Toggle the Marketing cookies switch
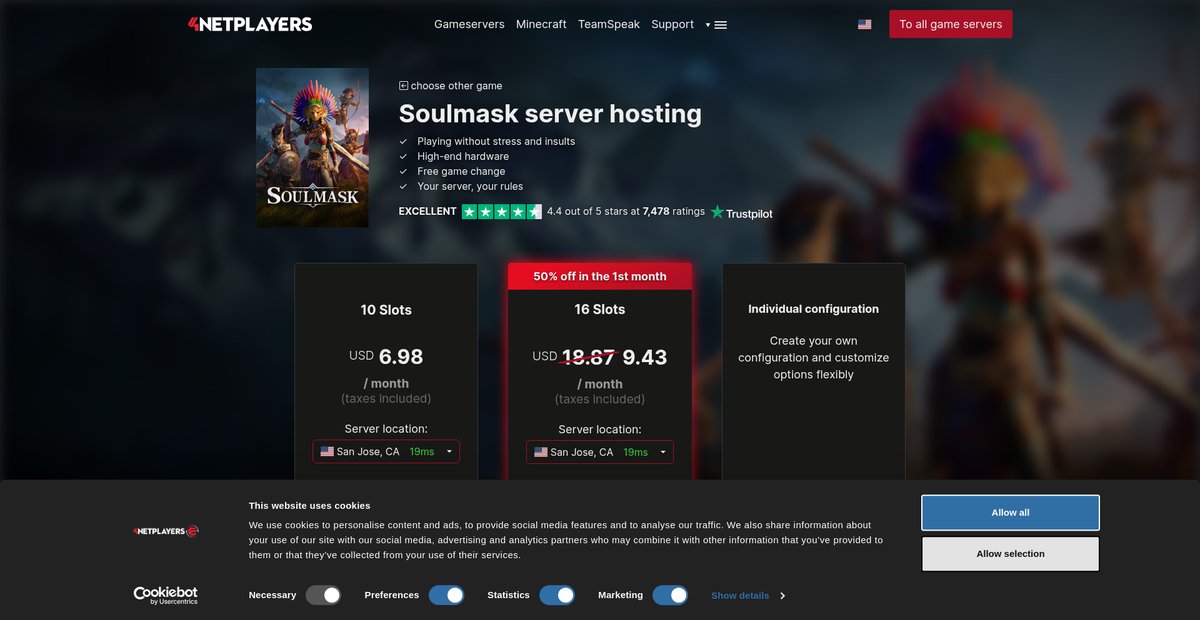 [x=670, y=595]
